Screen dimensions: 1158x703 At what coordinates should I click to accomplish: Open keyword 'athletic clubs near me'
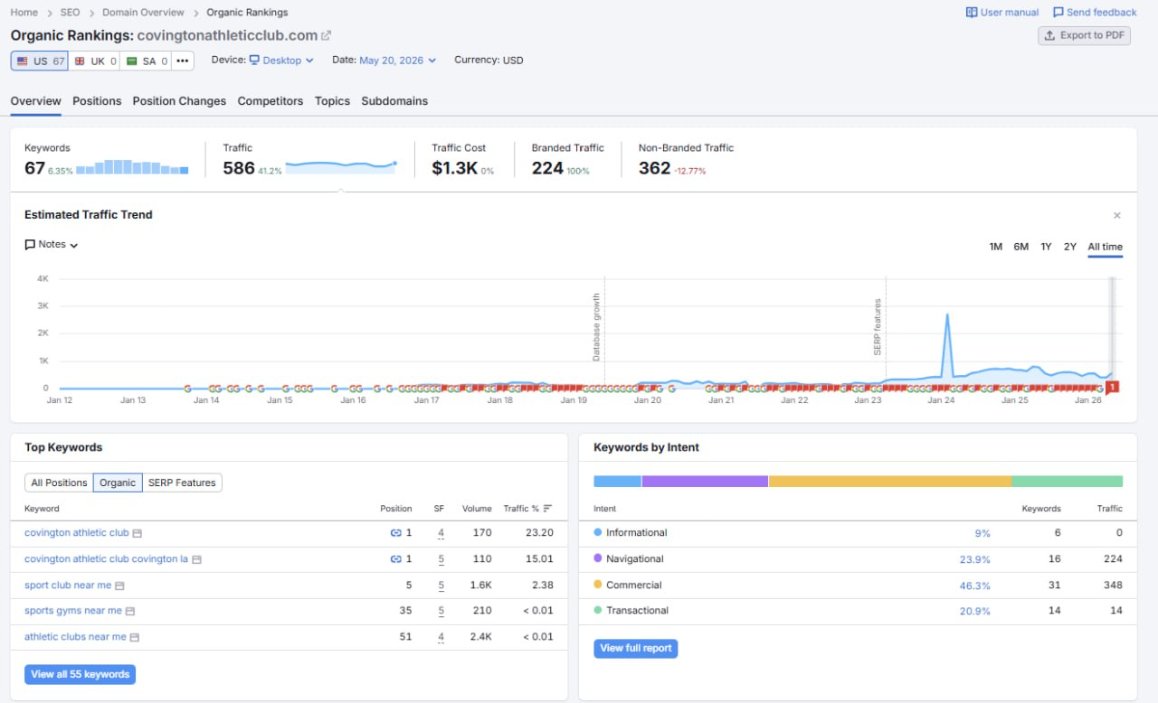(75, 637)
